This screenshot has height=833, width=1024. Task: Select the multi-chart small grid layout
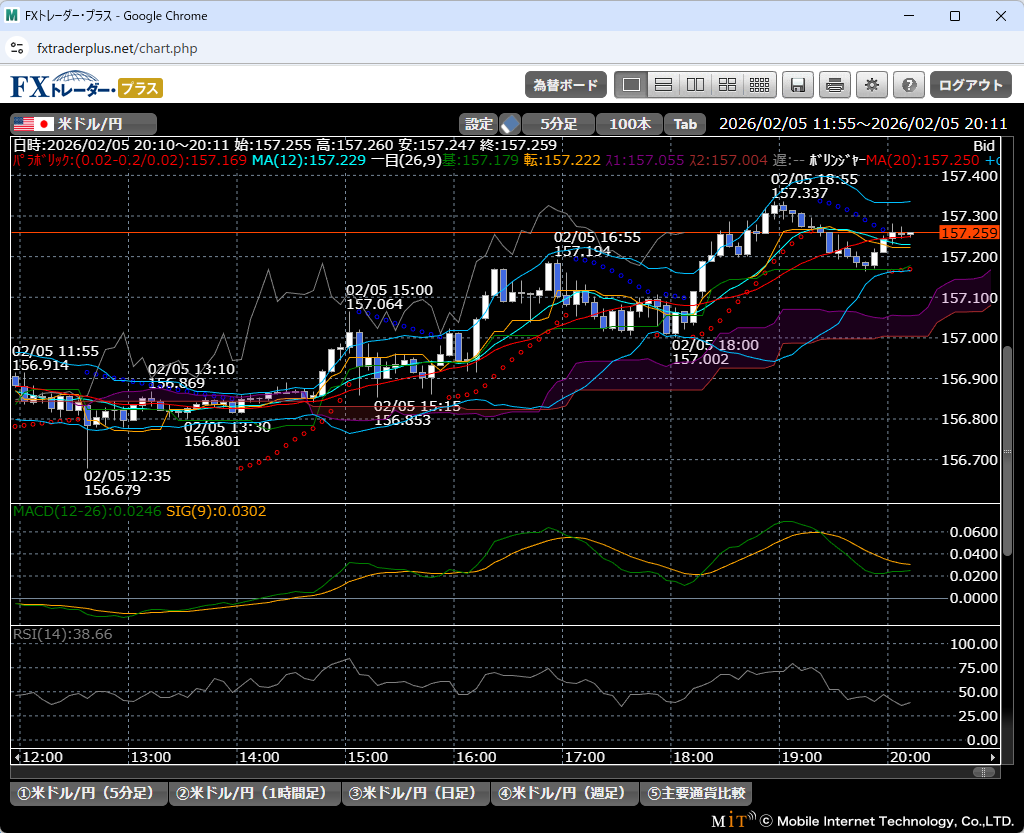[759, 85]
